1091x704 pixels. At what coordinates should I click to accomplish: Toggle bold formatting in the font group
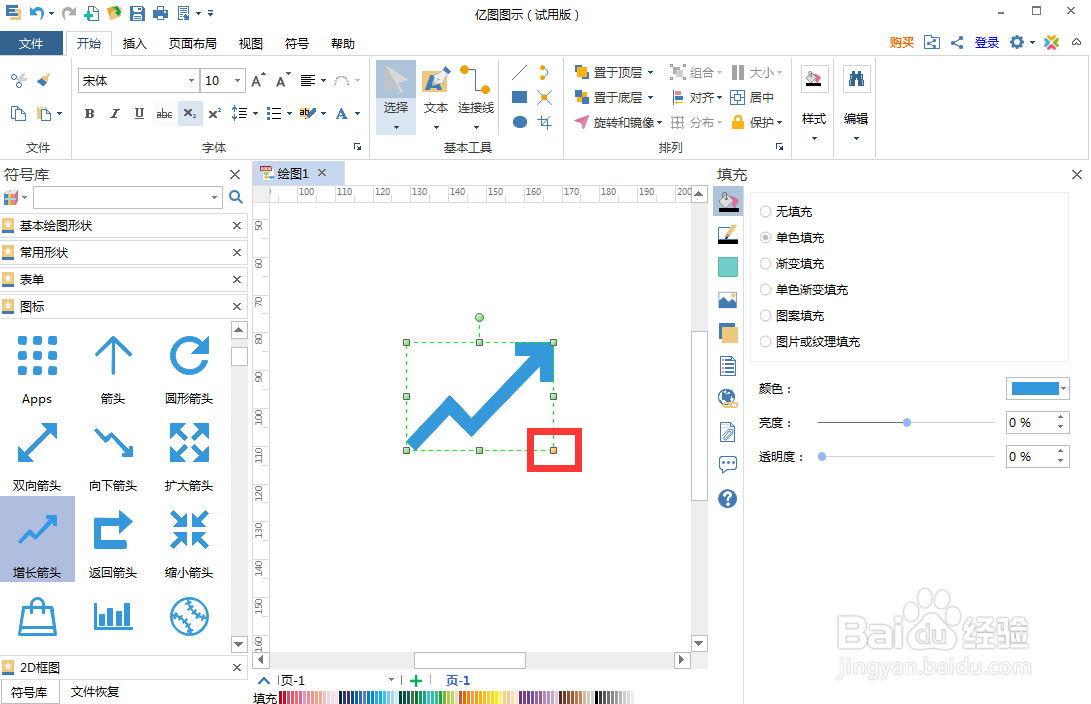[x=89, y=114]
